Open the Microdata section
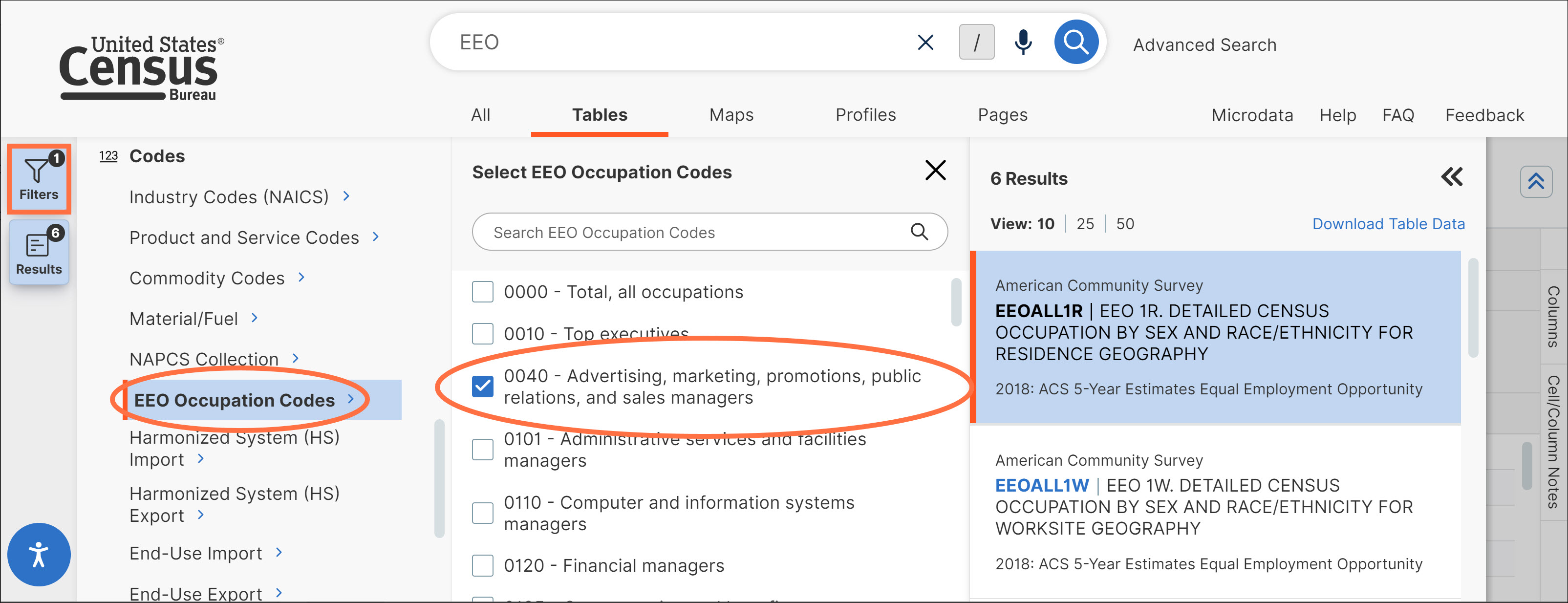 click(x=1252, y=114)
